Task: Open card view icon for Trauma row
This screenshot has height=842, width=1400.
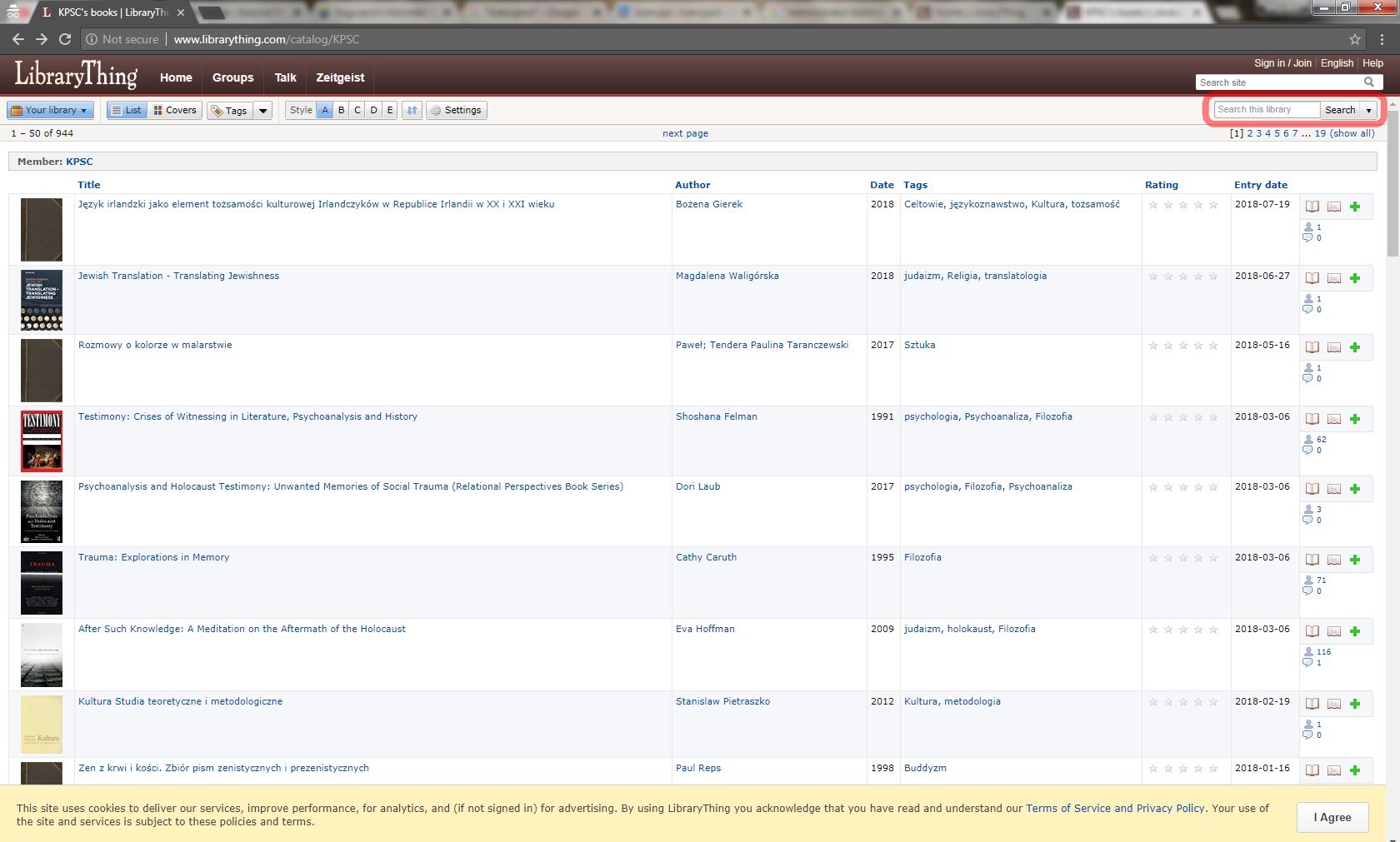Action: click(1334, 560)
